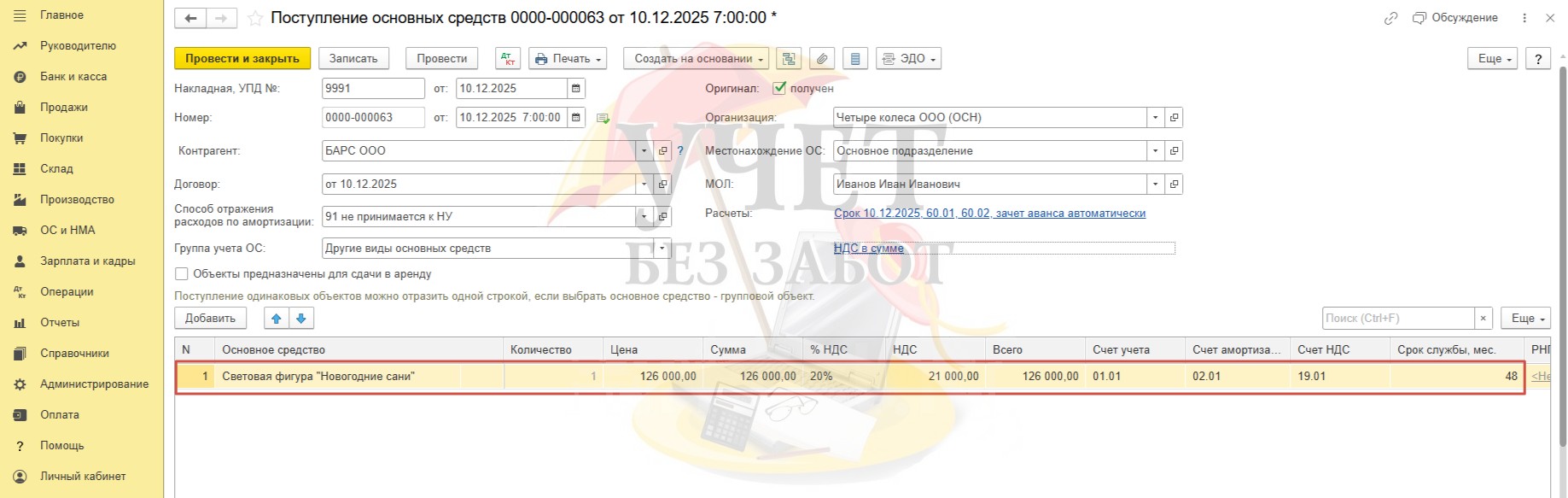Open Организация record card icon

click(1174, 117)
